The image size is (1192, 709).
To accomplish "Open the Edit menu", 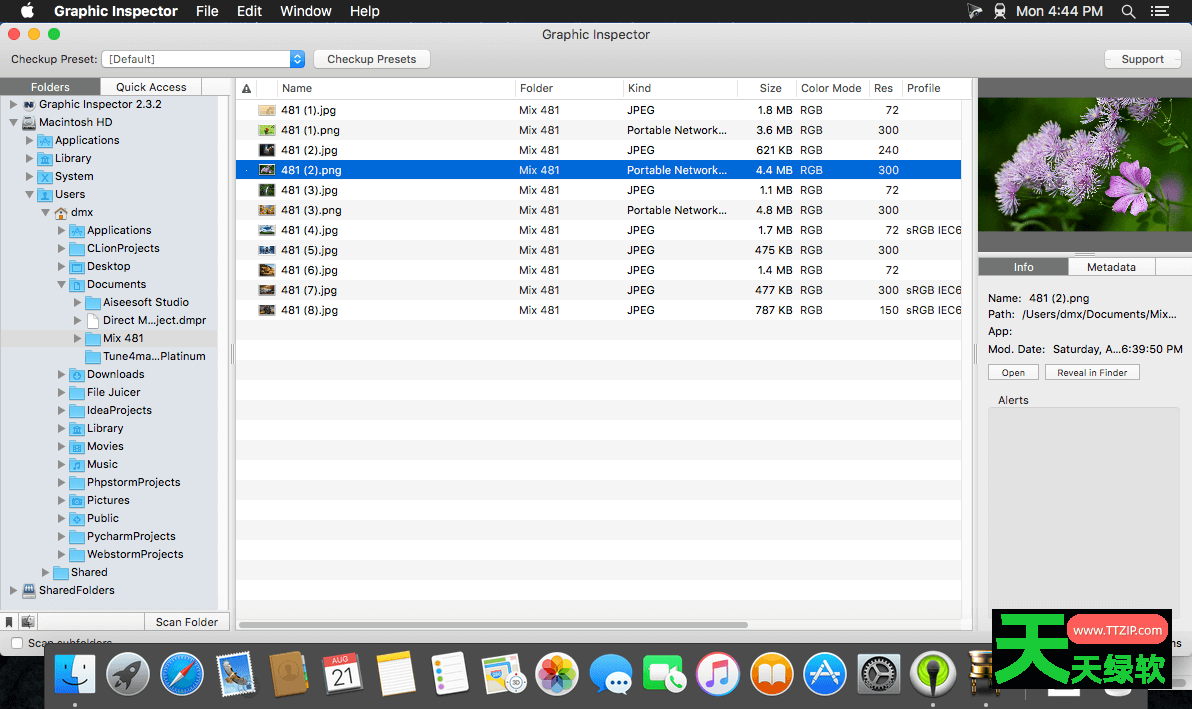I will coord(249,11).
